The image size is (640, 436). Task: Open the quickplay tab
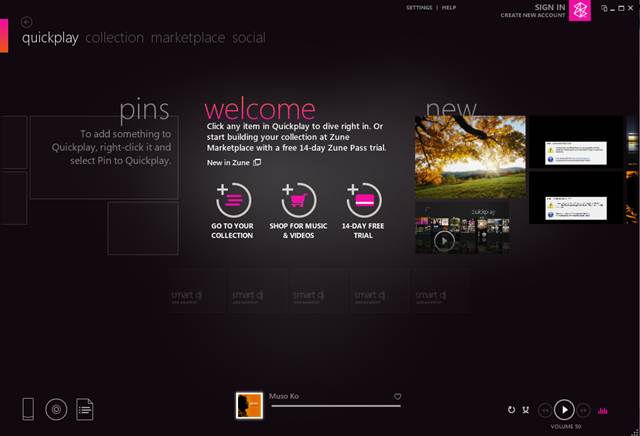(50, 38)
